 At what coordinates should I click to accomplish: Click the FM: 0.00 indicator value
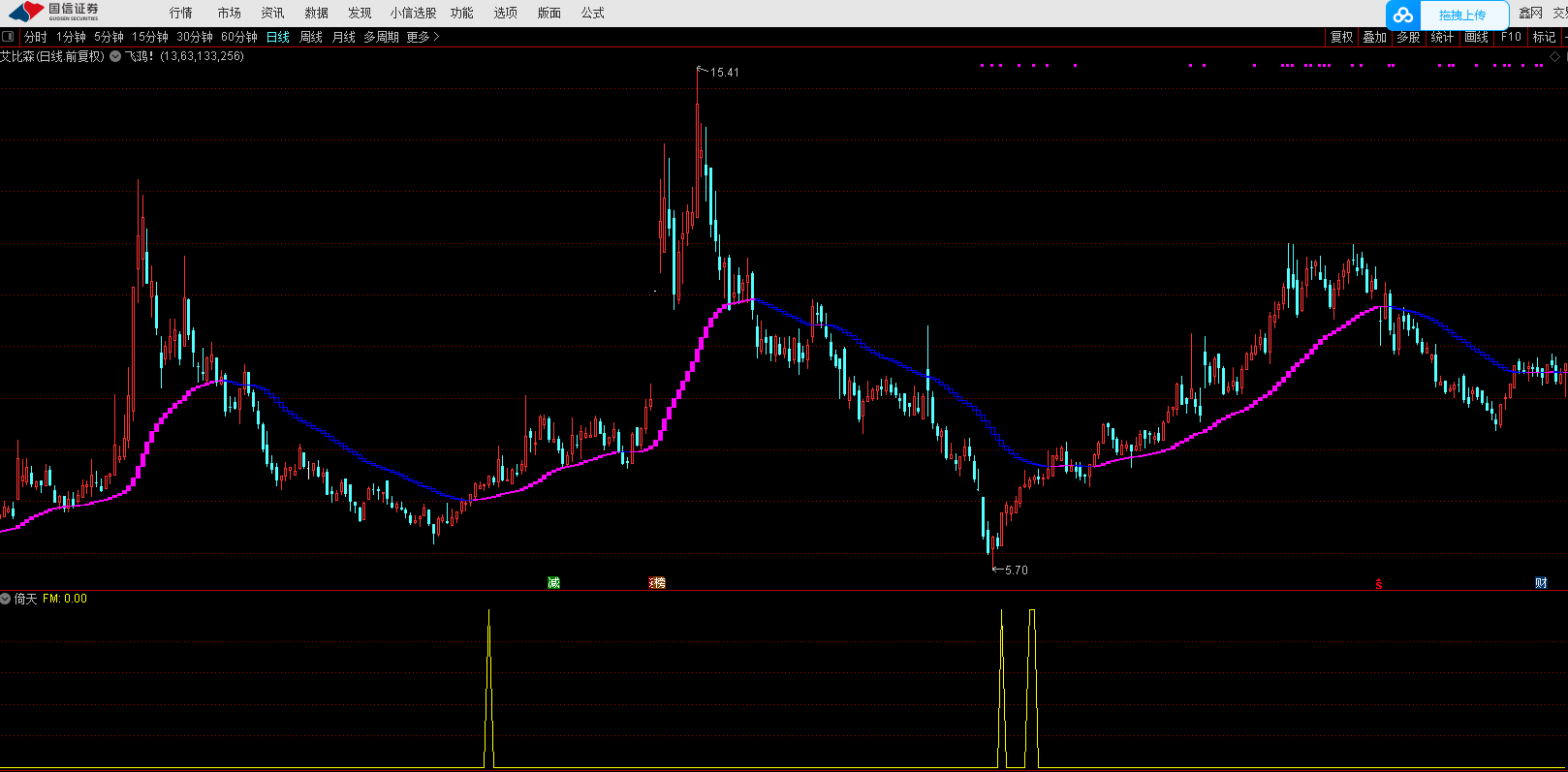point(65,599)
